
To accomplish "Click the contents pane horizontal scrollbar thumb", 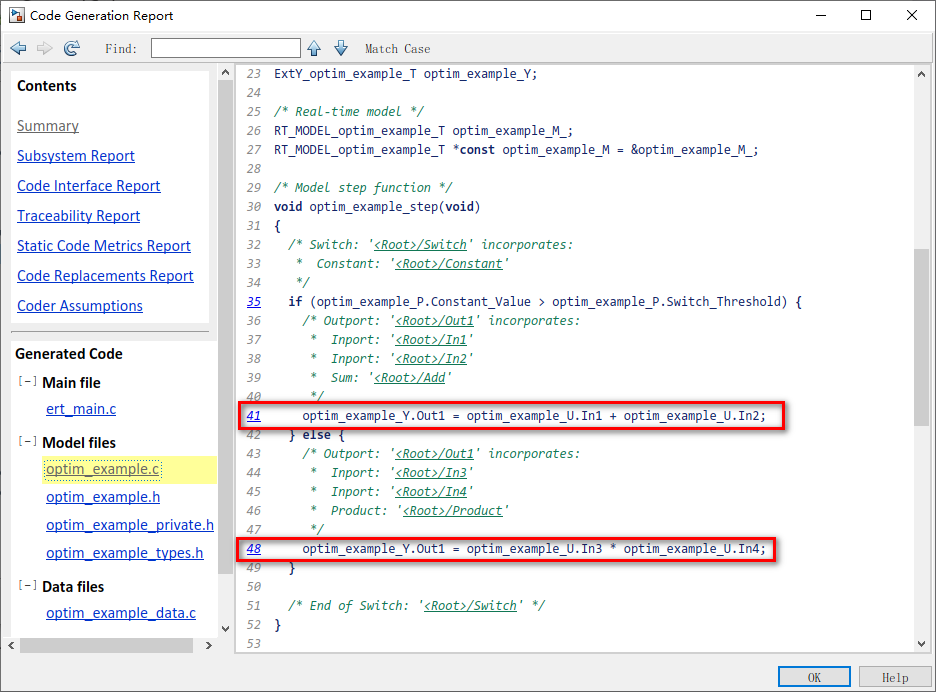I will point(106,645).
